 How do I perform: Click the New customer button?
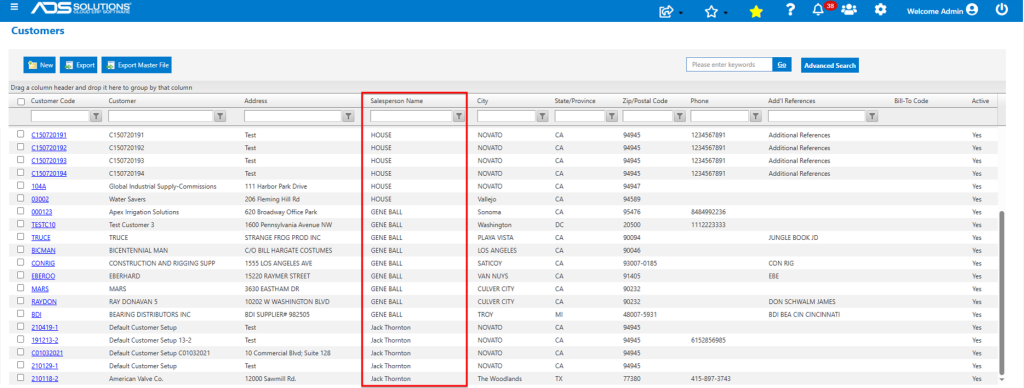(x=40, y=65)
